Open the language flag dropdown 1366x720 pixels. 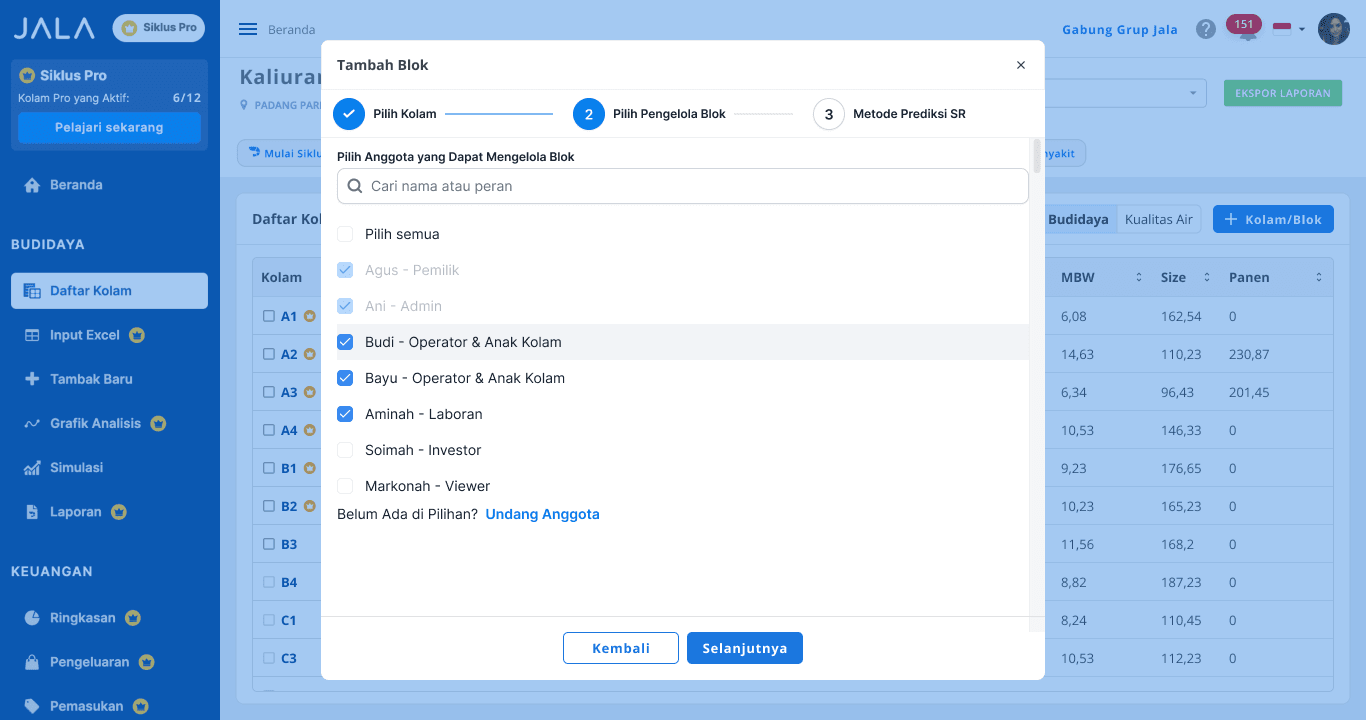tap(1289, 29)
